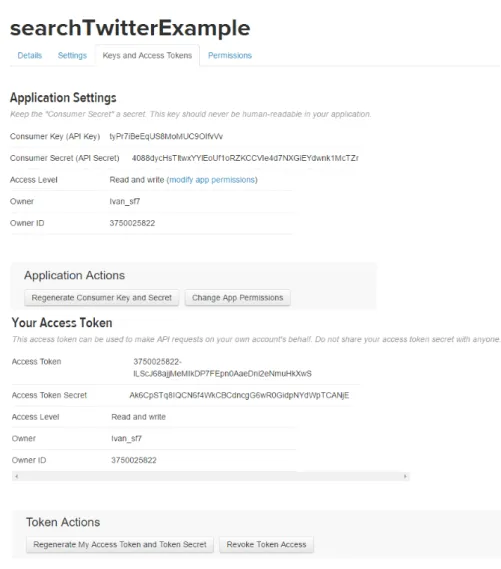501x569 pixels.
Task: Open the Permissions tab
Action: 230,56
